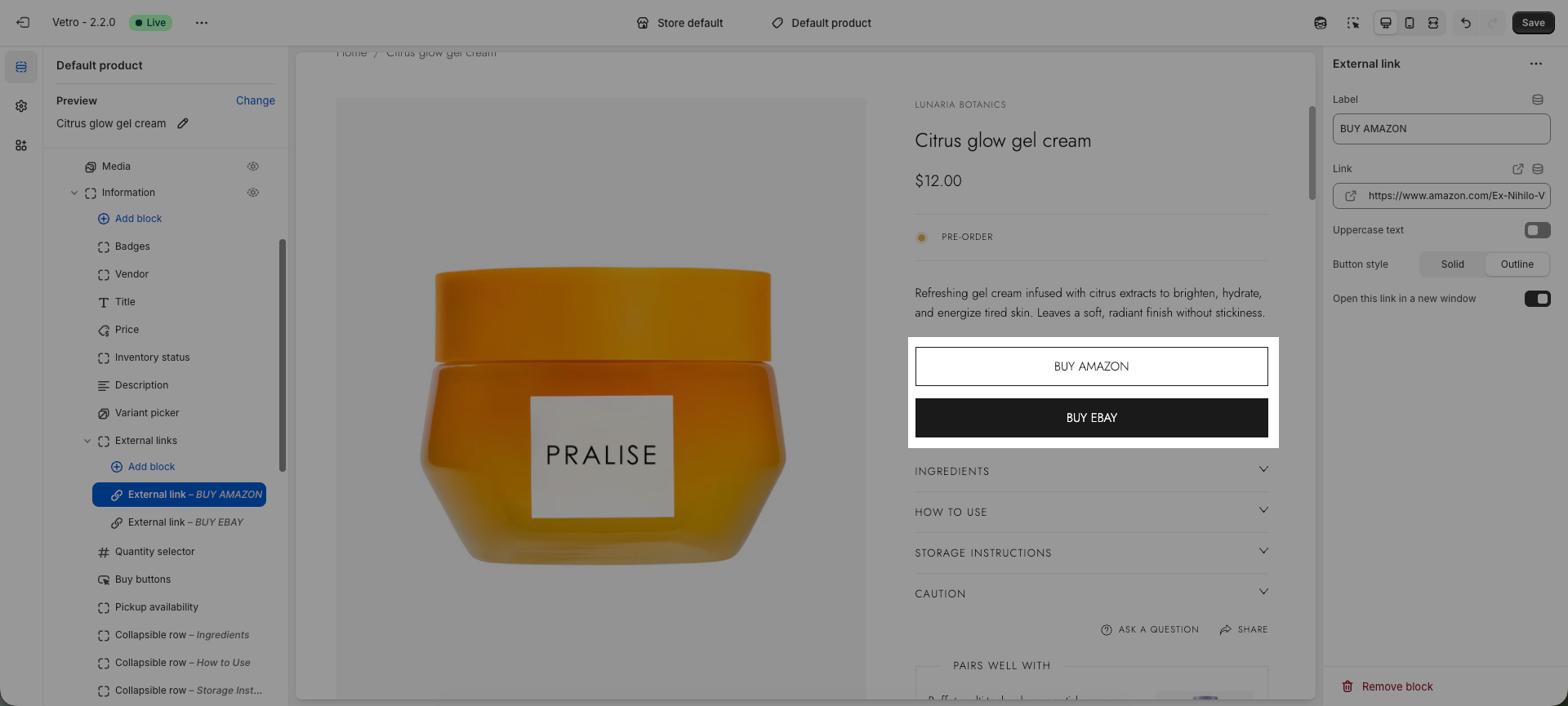Click the Save button

1533,23
